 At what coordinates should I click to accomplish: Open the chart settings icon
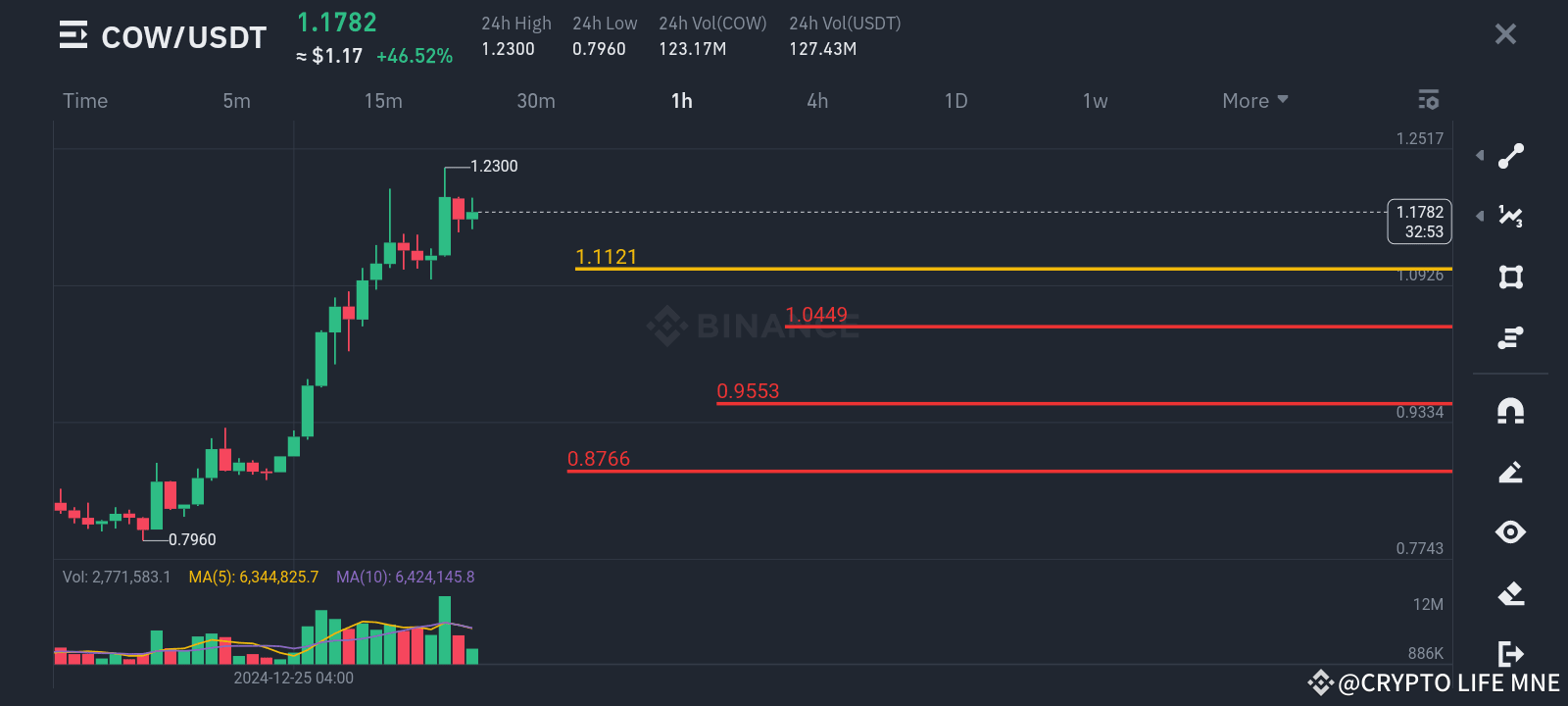[x=1428, y=100]
